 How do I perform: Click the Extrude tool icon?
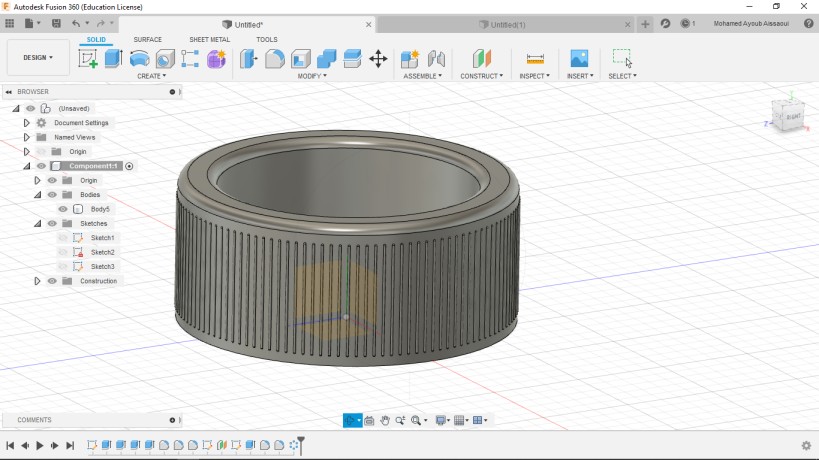tap(113, 59)
